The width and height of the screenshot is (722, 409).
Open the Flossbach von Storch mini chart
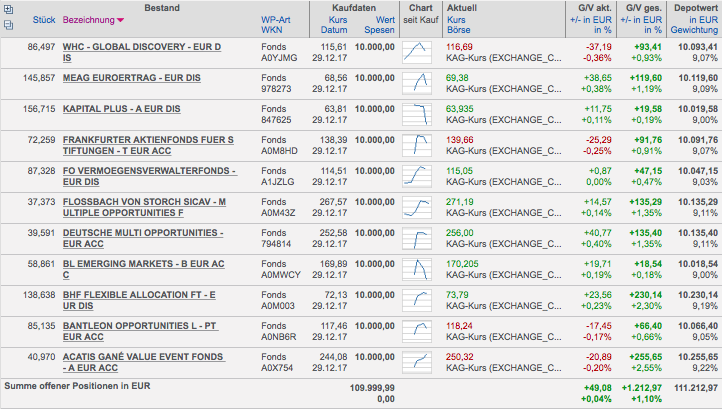pyautogui.click(x=417, y=207)
